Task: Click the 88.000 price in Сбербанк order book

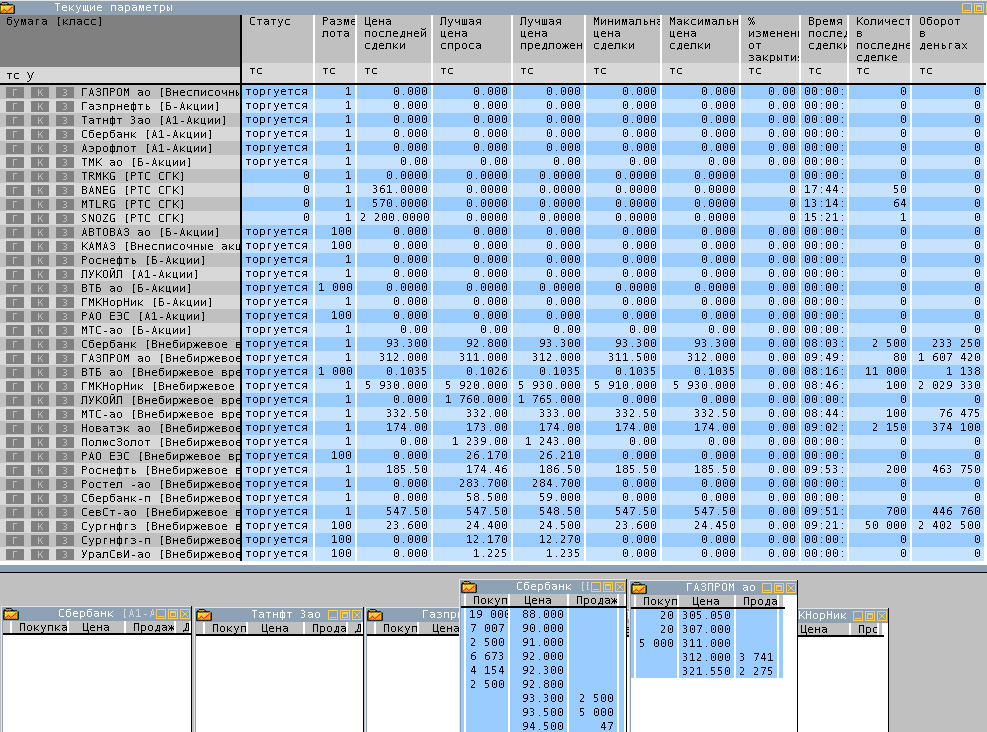Action: pos(543,614)
